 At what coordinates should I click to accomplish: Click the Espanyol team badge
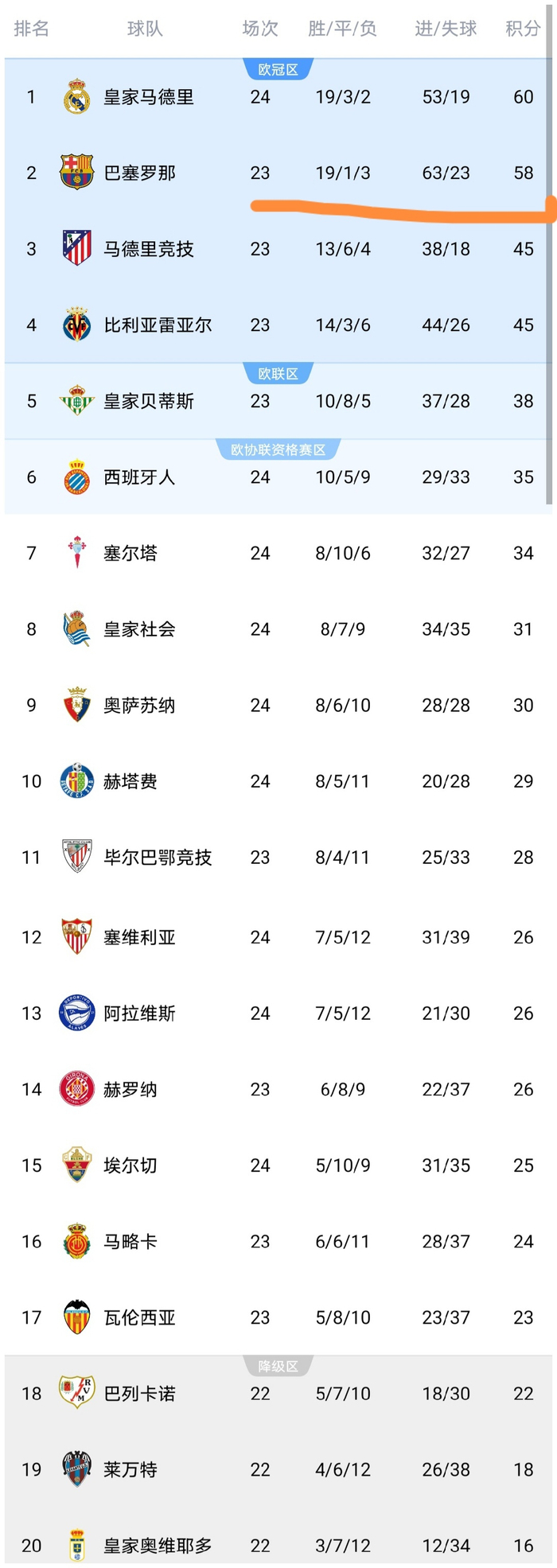coord(77,477)
